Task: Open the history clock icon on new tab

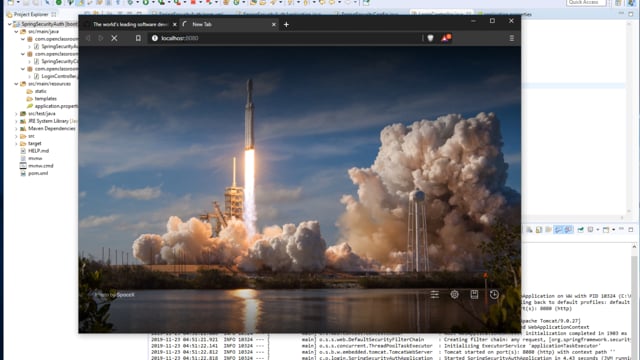Action: point(494,294)
